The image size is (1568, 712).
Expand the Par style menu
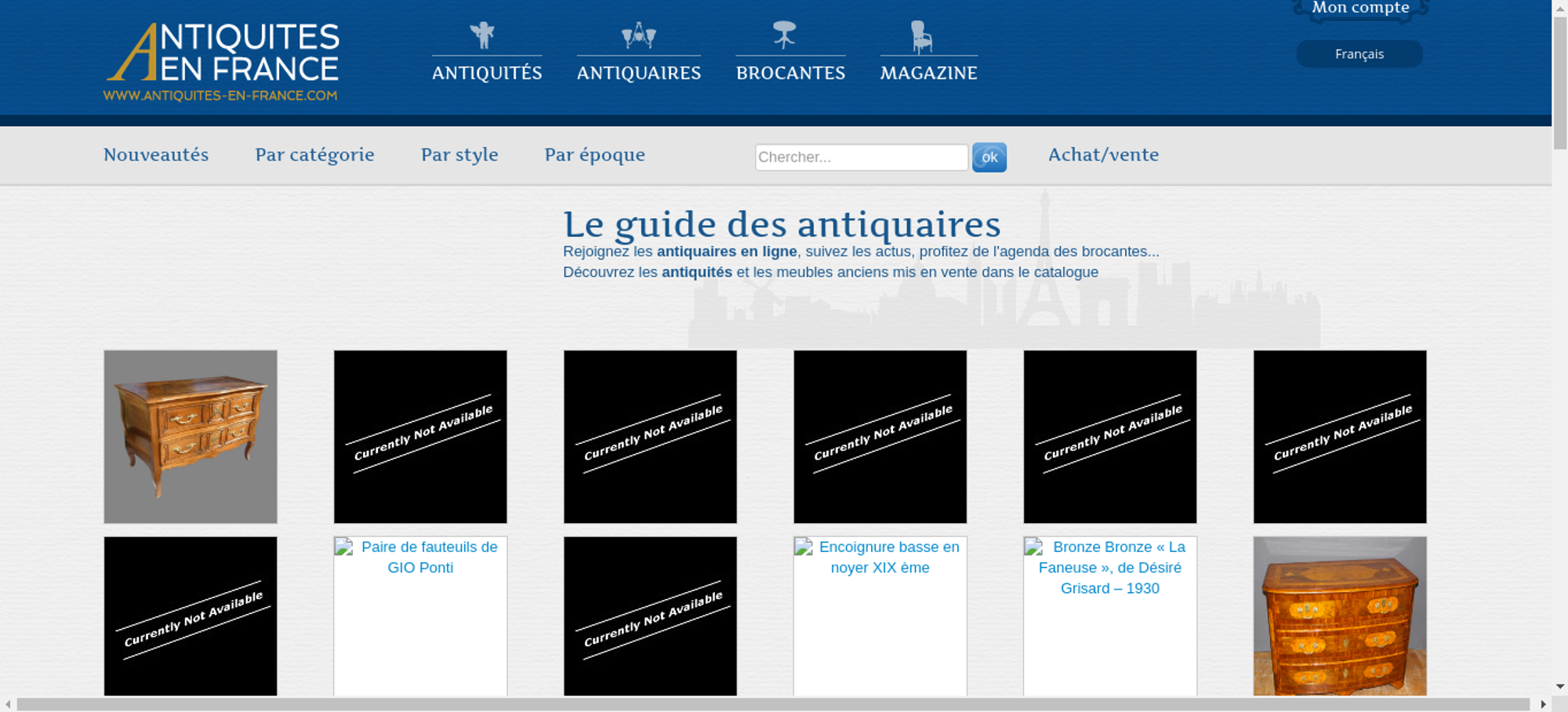pyautogui.click(x=459, y=154)
